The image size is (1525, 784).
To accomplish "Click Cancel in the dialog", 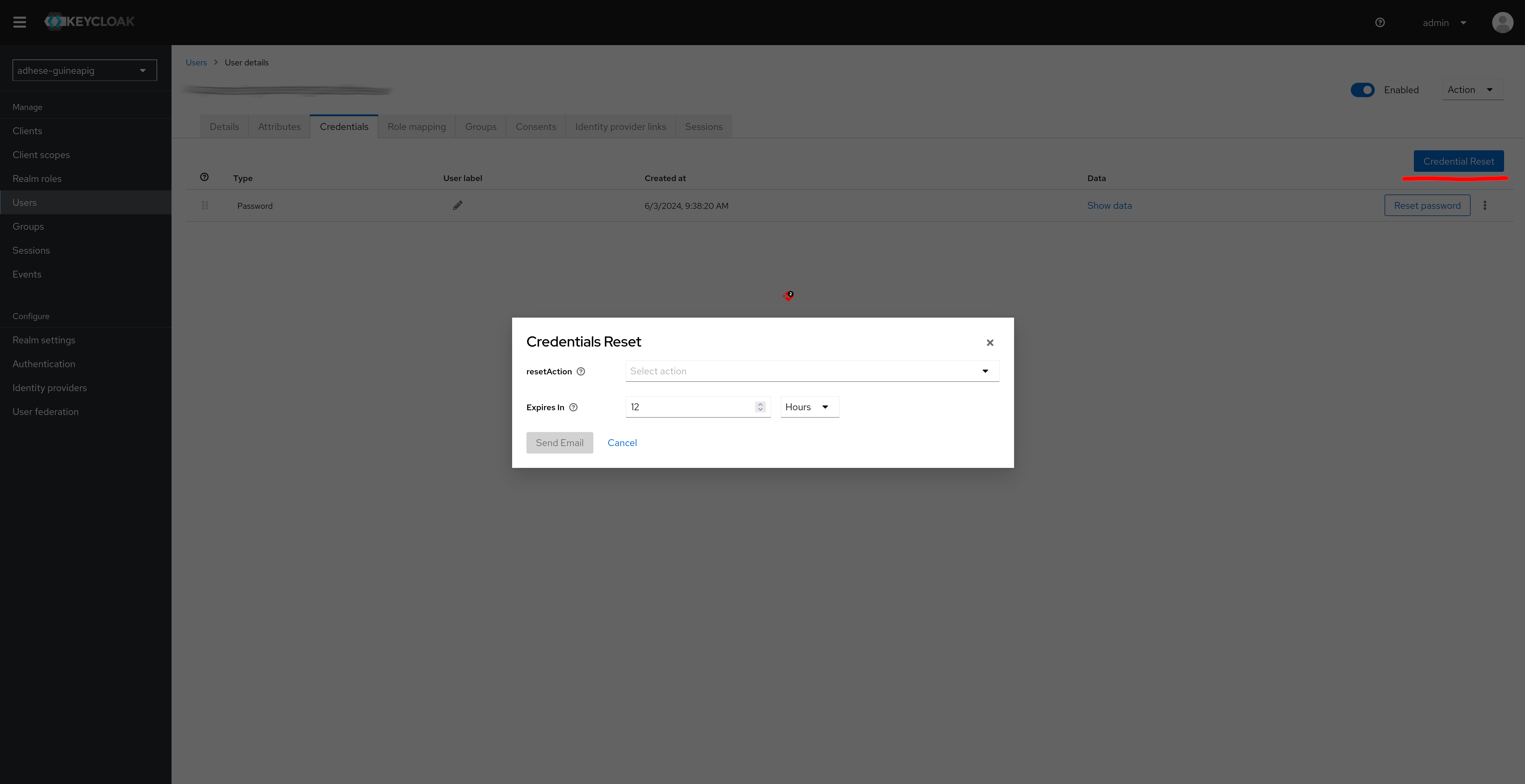I will pyautogui.click(x=622, y=443).
